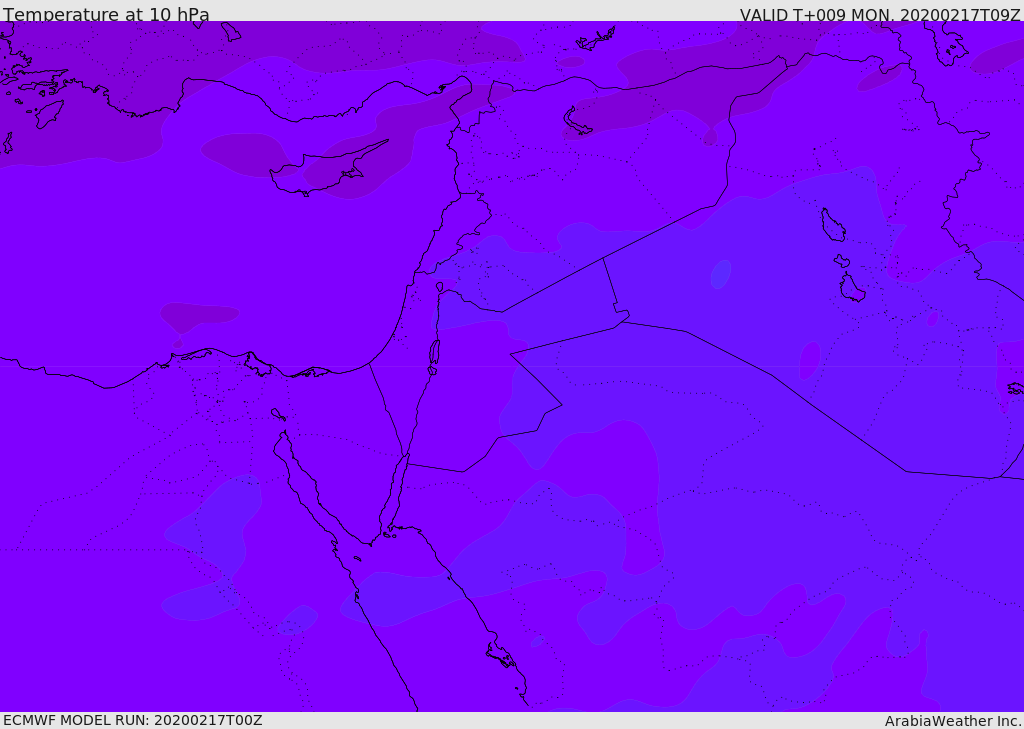
Task: Click the 'ECMWF MODEL RUN: 20200217T00Z' label
Action: 133,720
